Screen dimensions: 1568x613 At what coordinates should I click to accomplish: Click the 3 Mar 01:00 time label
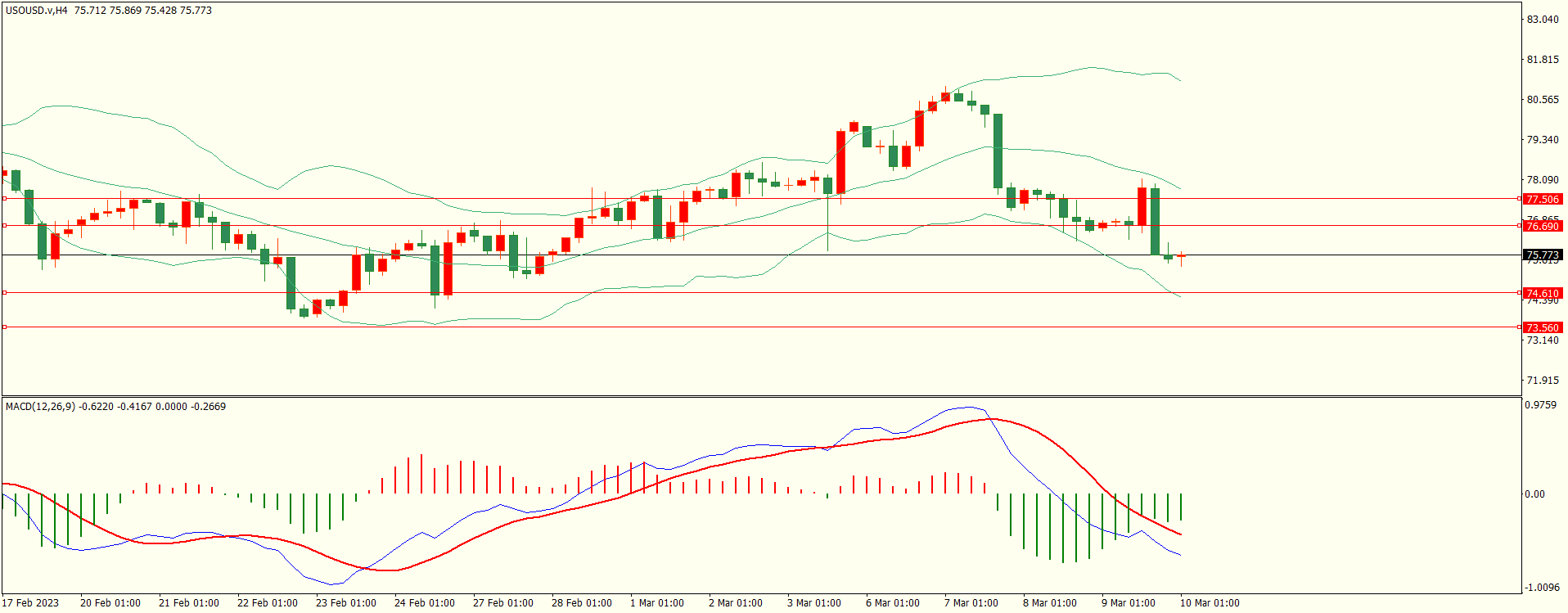click(x=814, y=603)
